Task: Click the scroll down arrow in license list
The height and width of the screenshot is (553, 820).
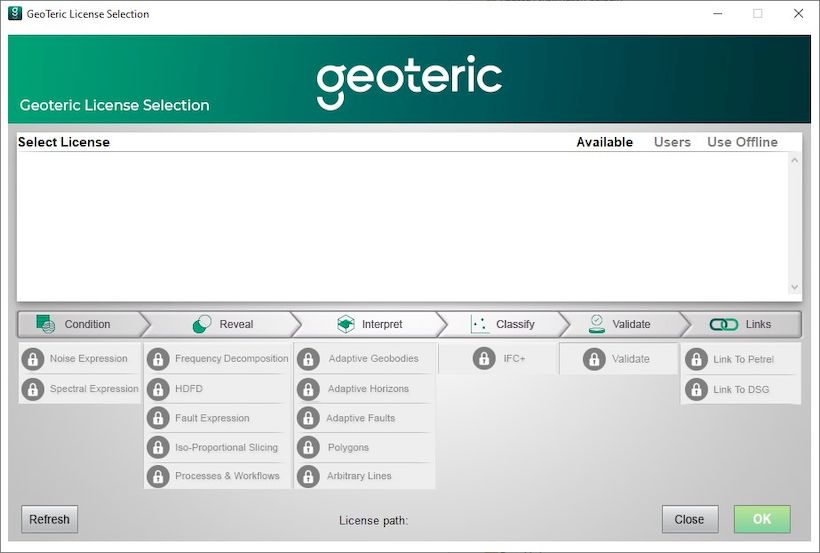Action: [794, 287]
